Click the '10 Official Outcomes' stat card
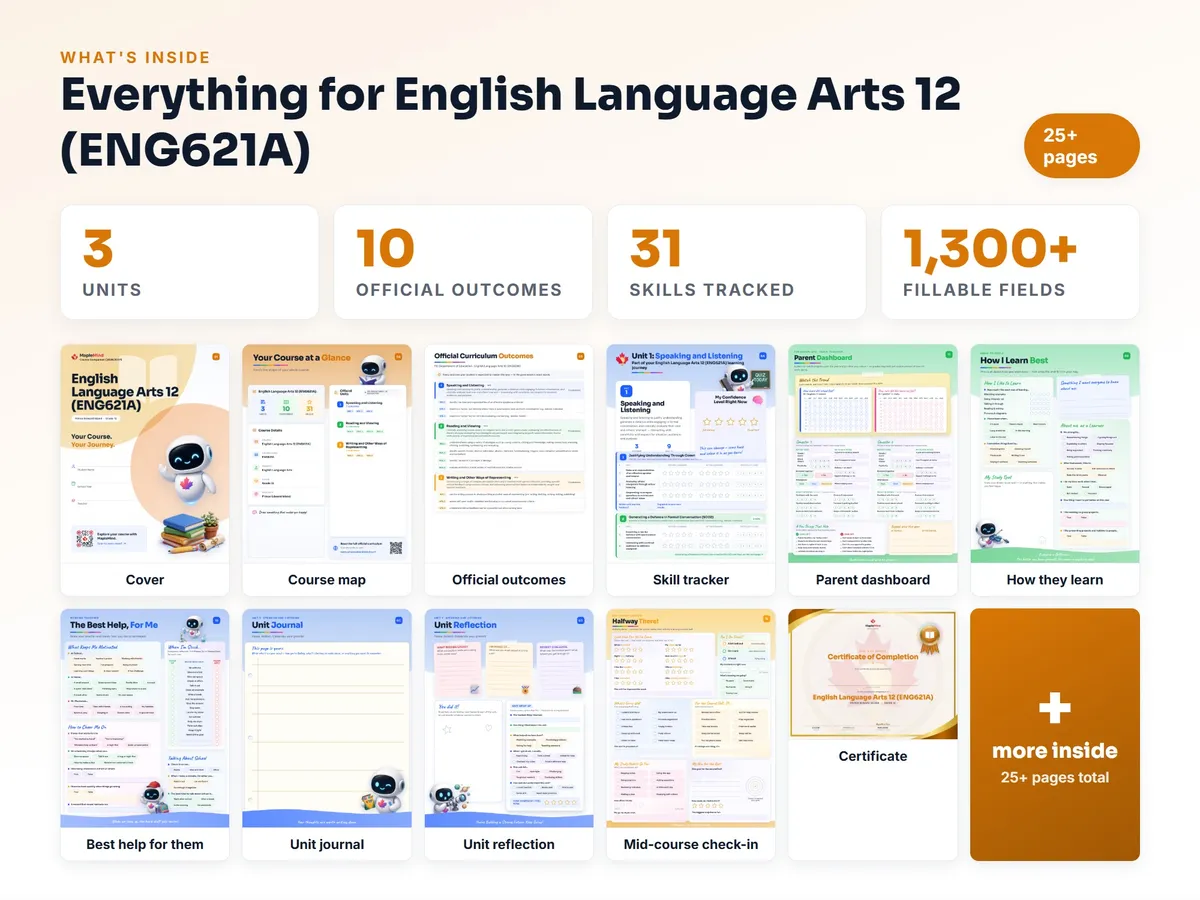 tap(463, 262)
